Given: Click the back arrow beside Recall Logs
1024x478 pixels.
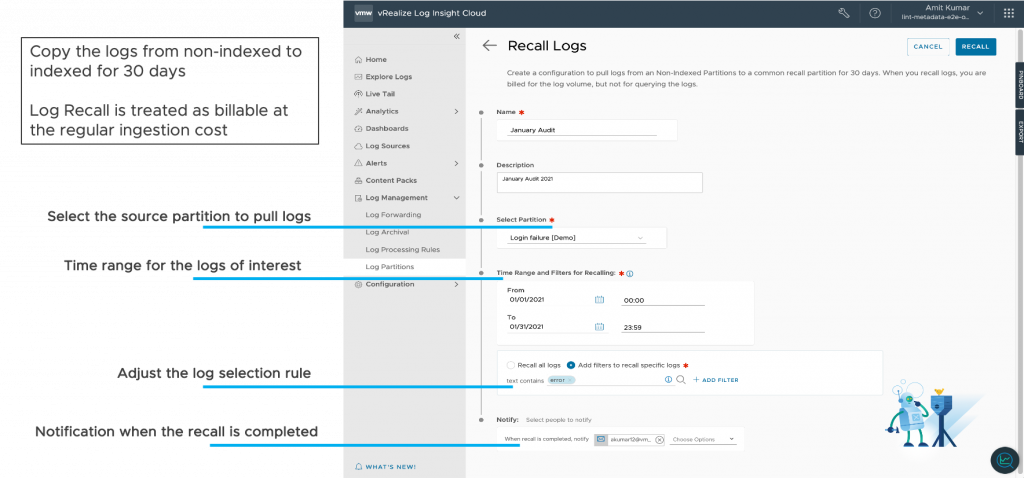Looking at the screenshot, I should pos(489,46).
